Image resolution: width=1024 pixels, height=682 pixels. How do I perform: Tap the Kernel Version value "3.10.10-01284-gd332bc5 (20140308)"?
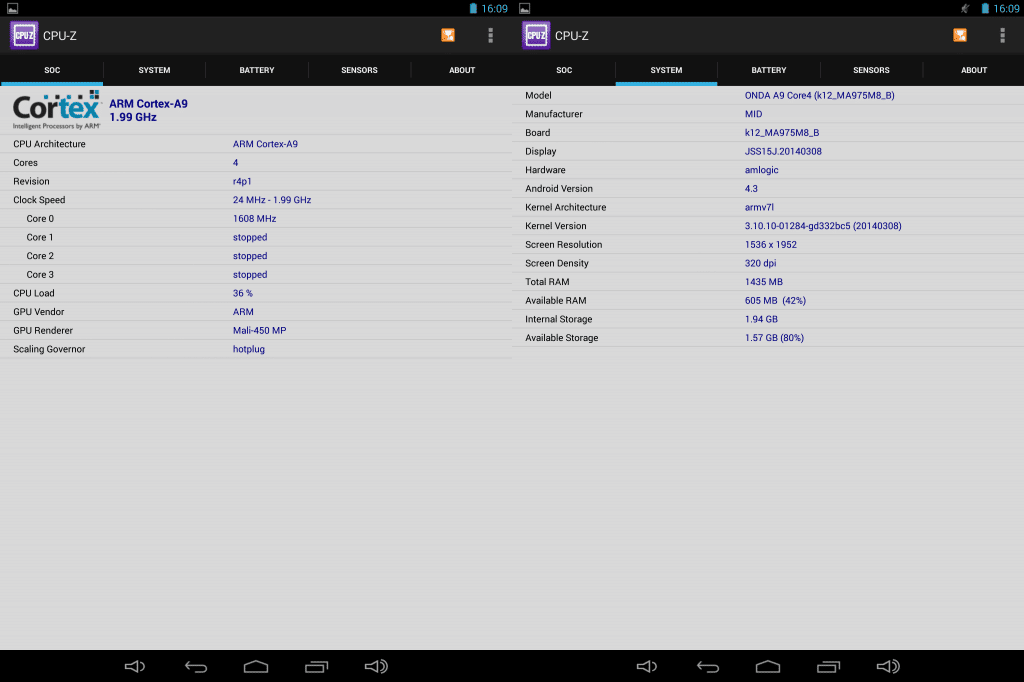click(823, 226)
